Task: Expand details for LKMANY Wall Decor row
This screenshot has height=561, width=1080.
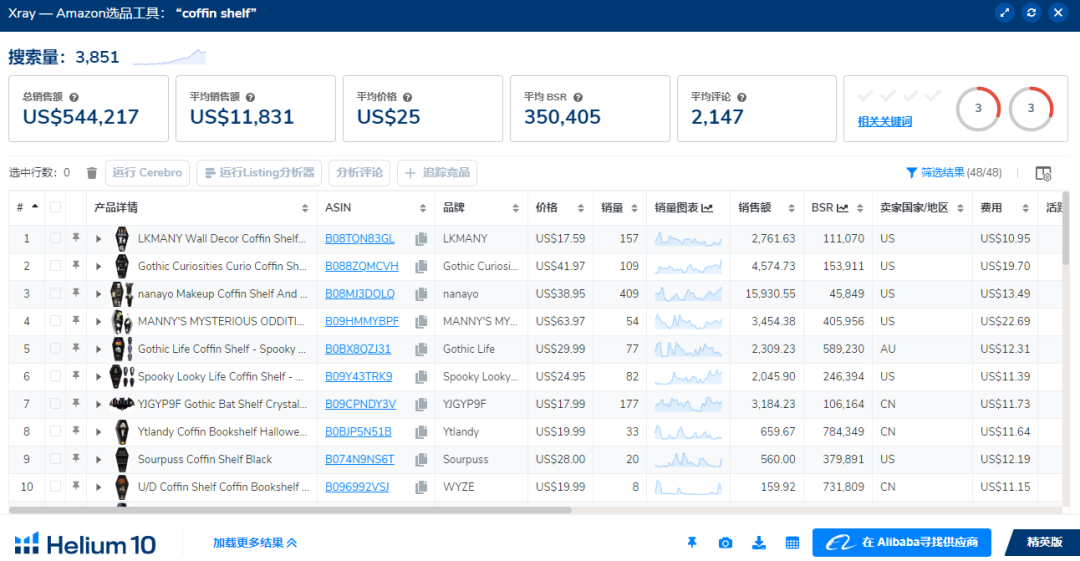Action: 98,238
